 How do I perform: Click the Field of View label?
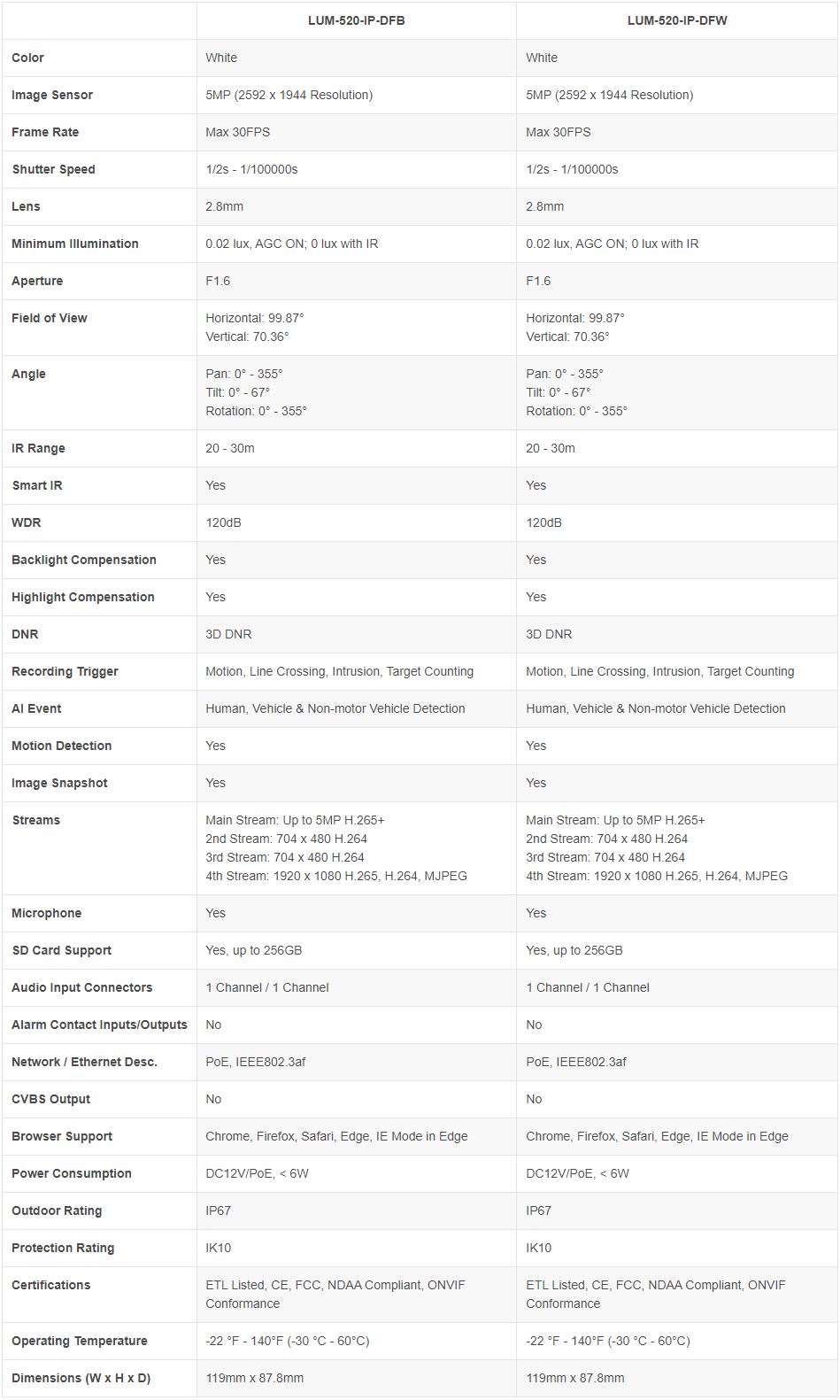50,318
